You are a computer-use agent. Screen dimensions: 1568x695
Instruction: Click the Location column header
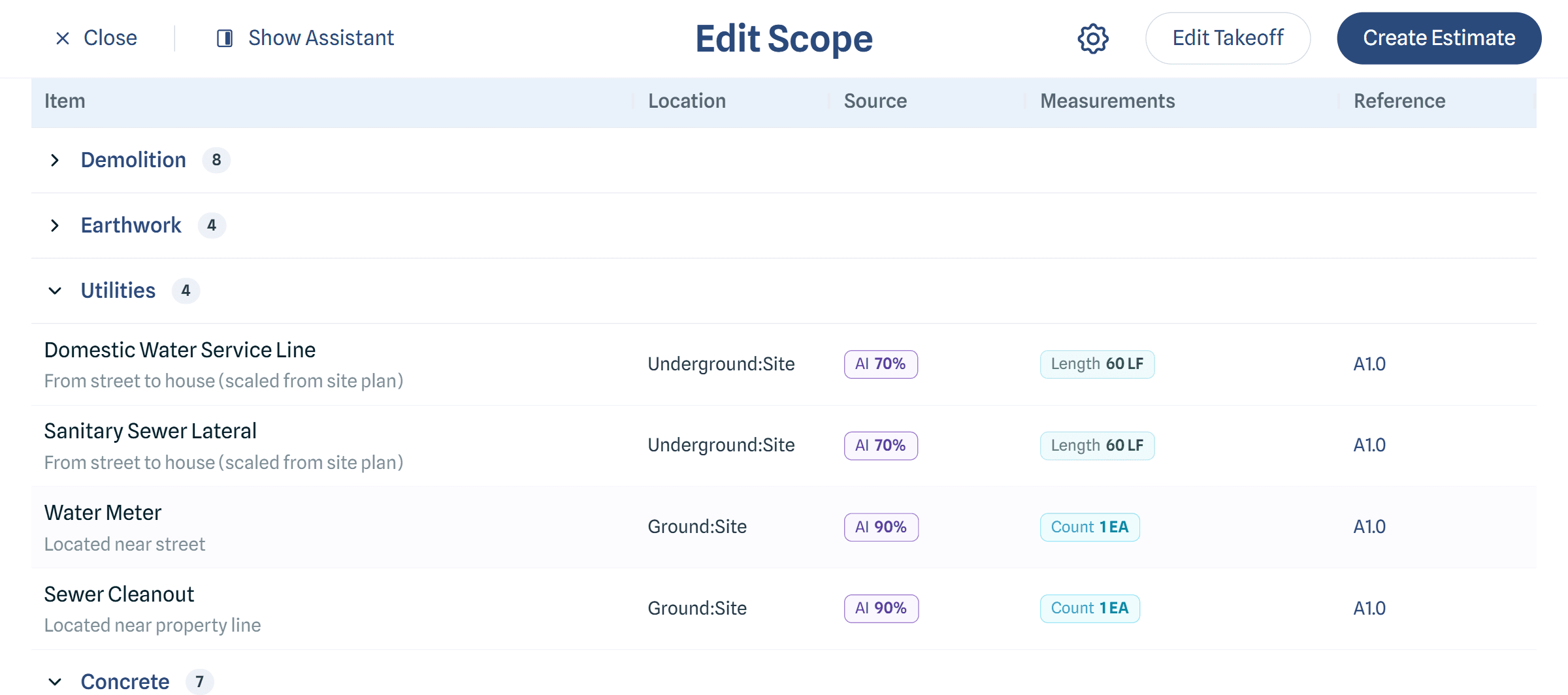687,101
